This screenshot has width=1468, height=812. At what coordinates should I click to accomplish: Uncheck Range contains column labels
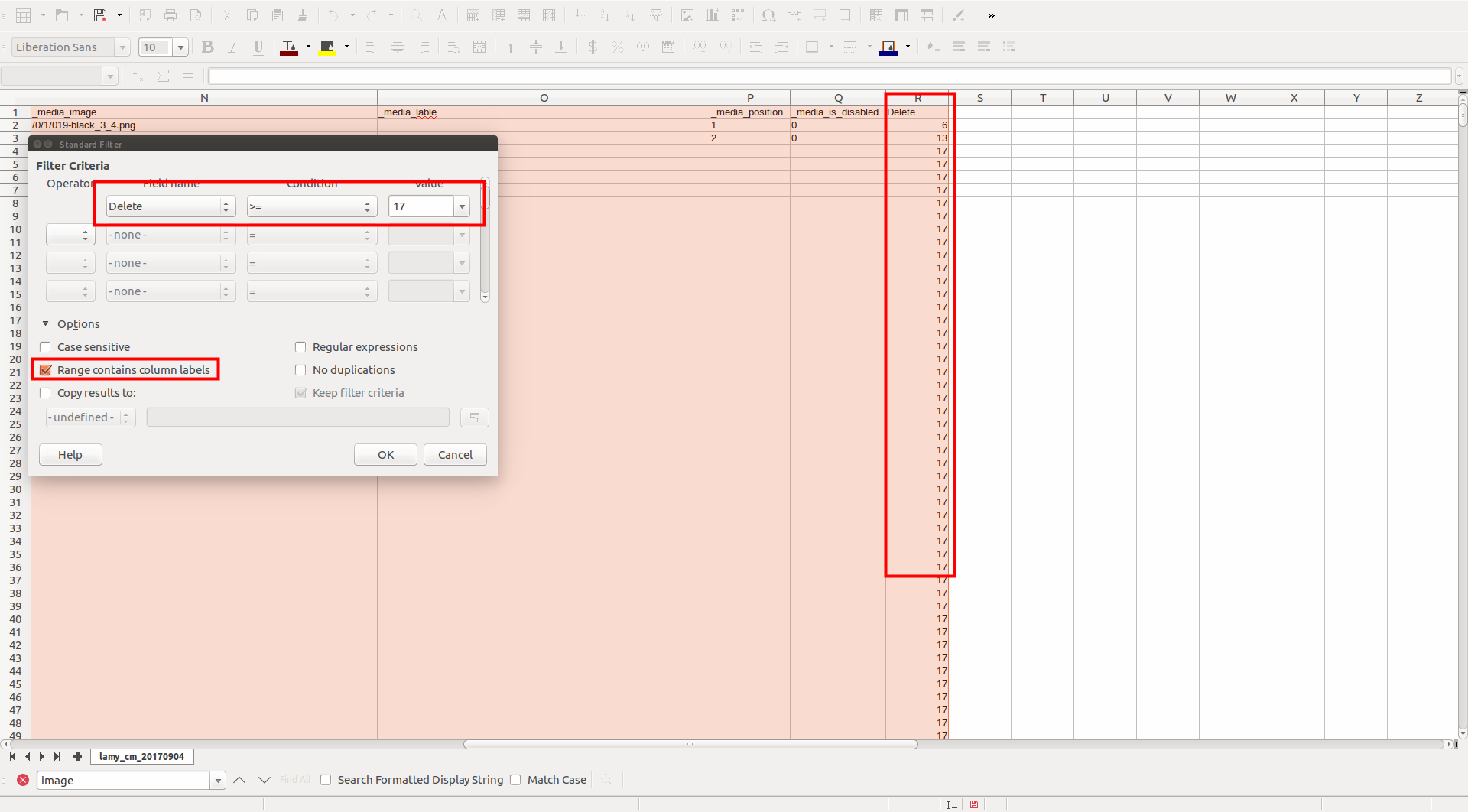point(45,370)
